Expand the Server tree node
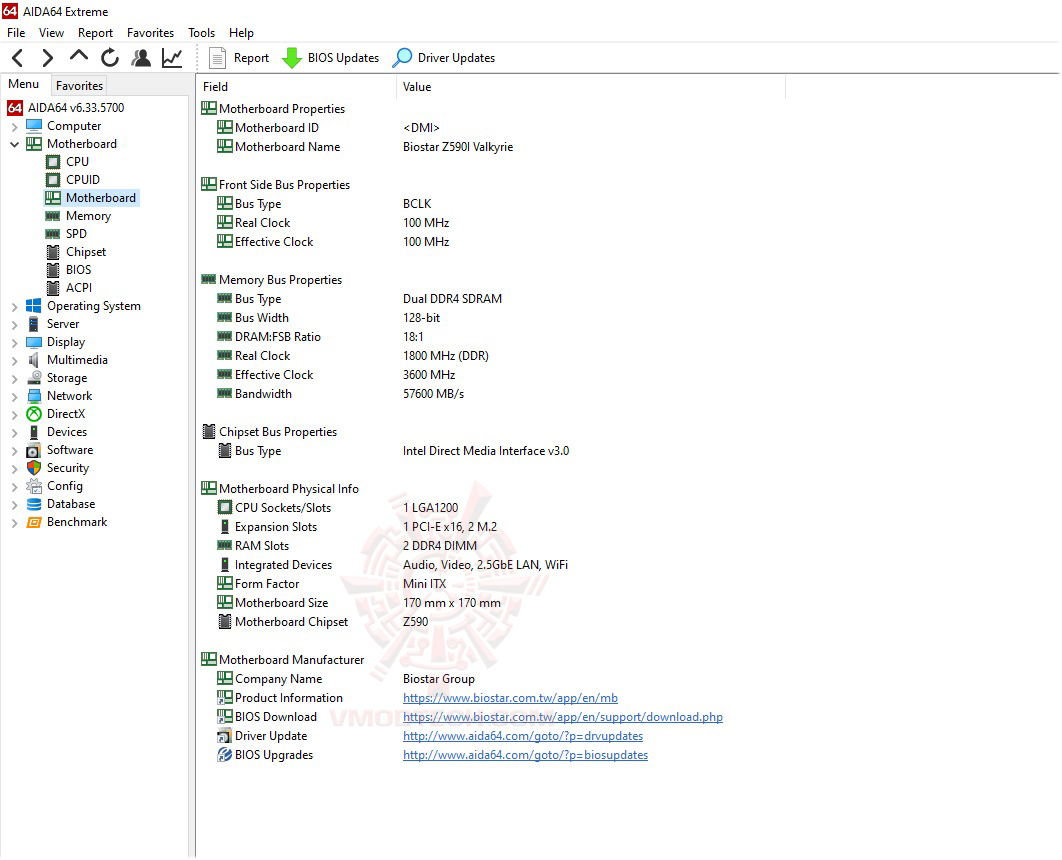 click(x=14, y=324)
